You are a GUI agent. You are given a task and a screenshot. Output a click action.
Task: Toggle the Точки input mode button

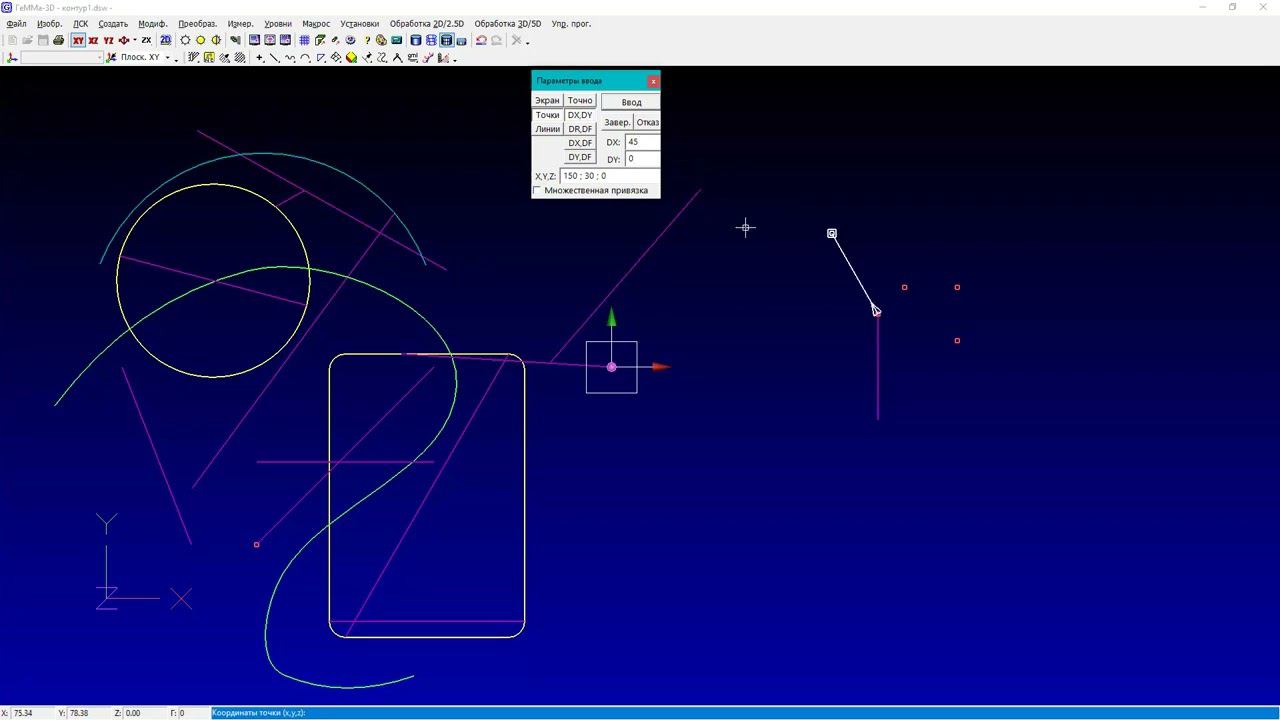(547, 115)
